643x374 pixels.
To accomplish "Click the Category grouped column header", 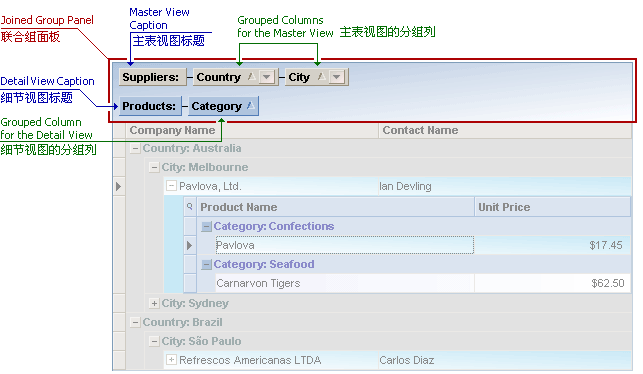I will click(223, 106).
